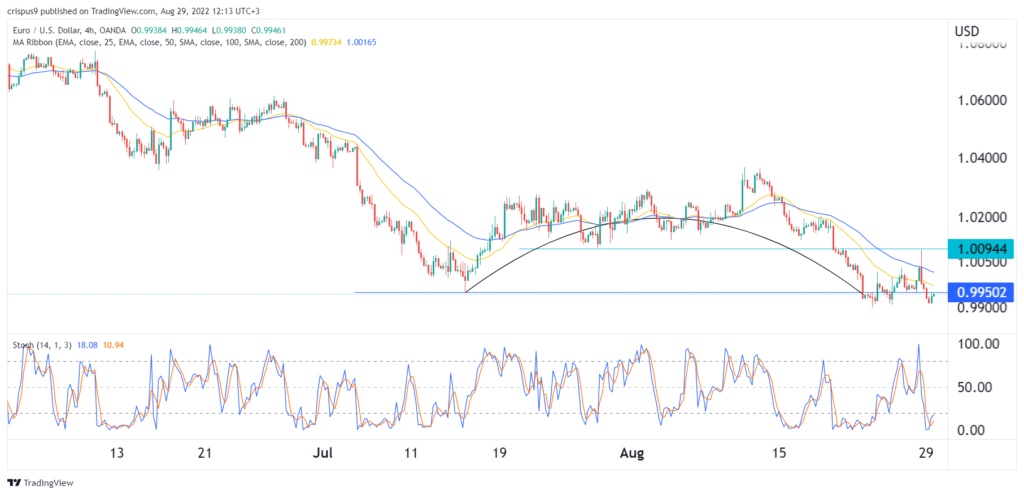Click the 29 date label on time axis
The image size is (1024, 495).
click(x=927, y=453)
